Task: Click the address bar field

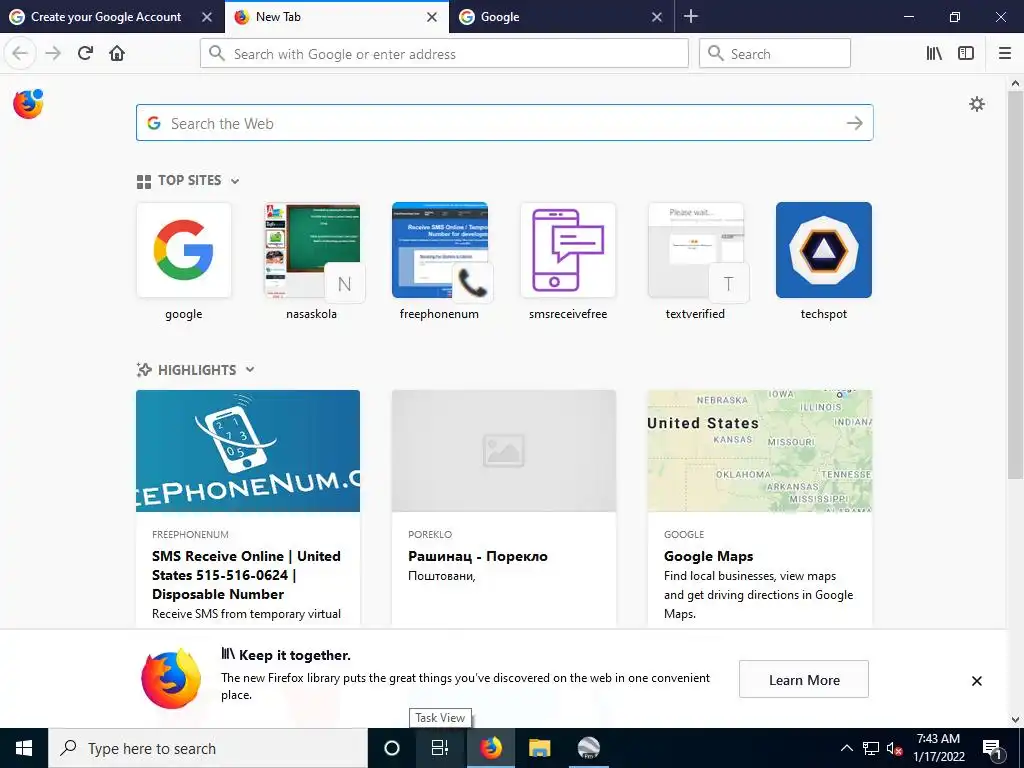Action: coord(444,53)
